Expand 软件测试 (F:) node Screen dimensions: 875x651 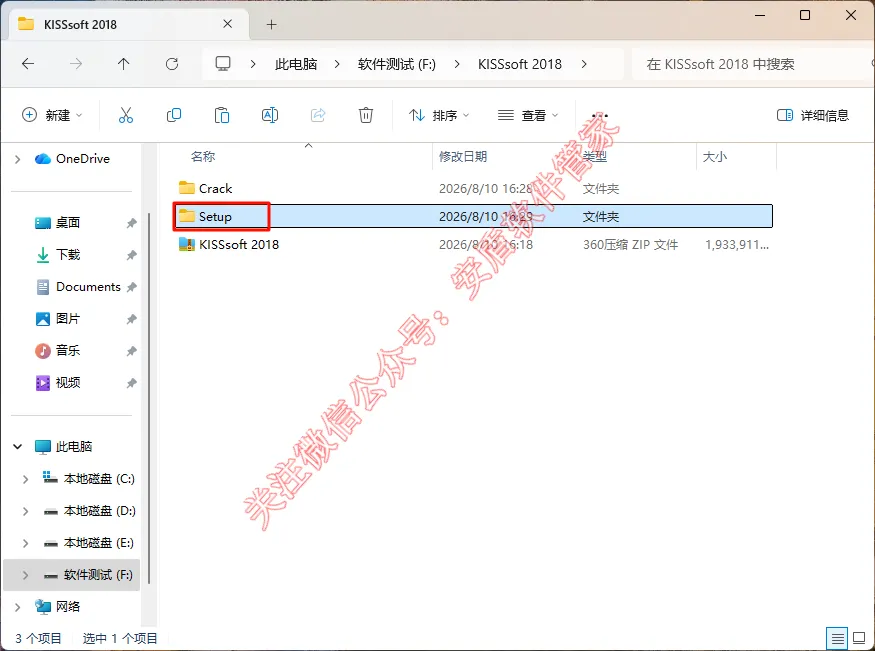[26, 575]
